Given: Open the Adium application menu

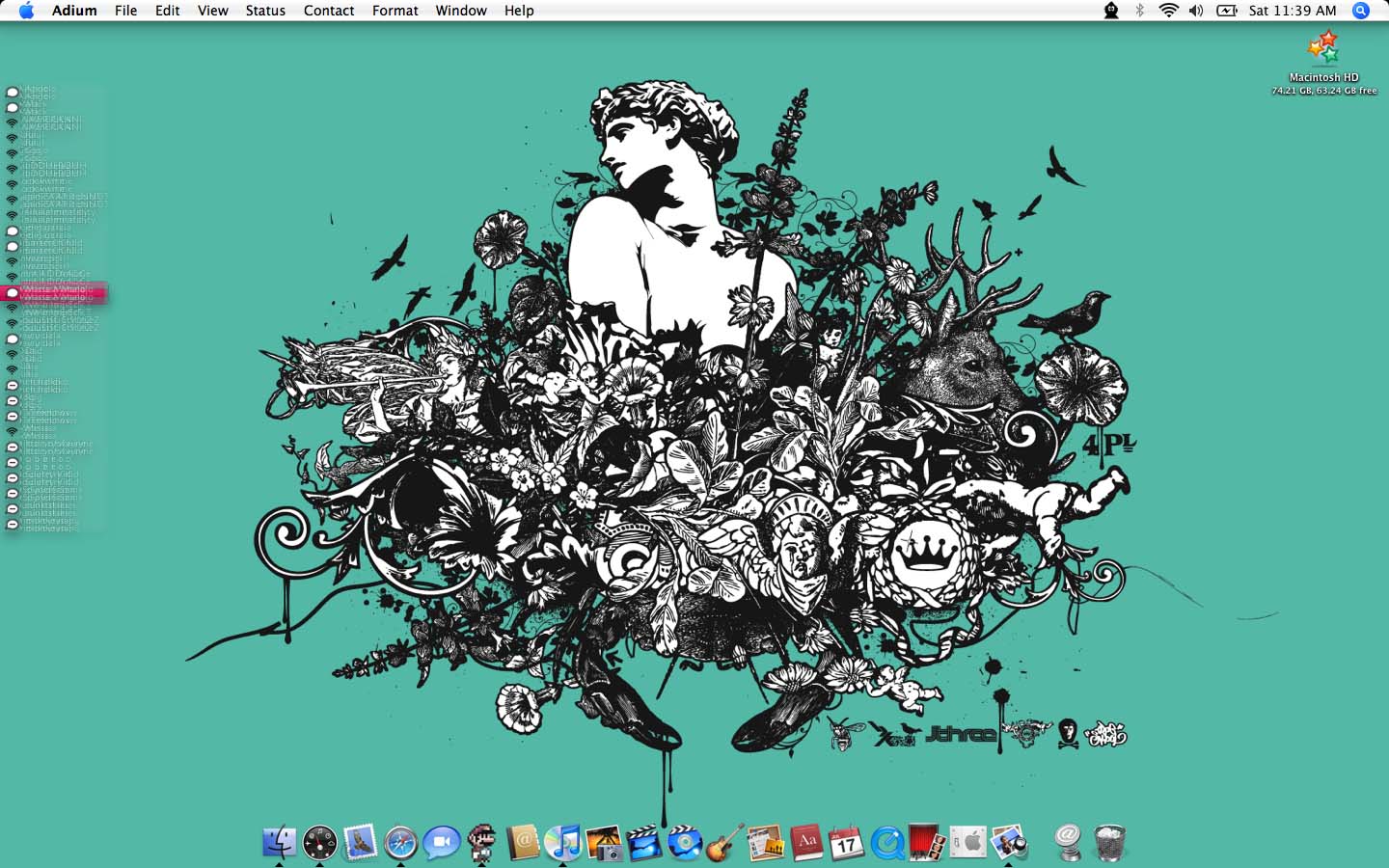Looking at the screenshot, I should 74,11.
